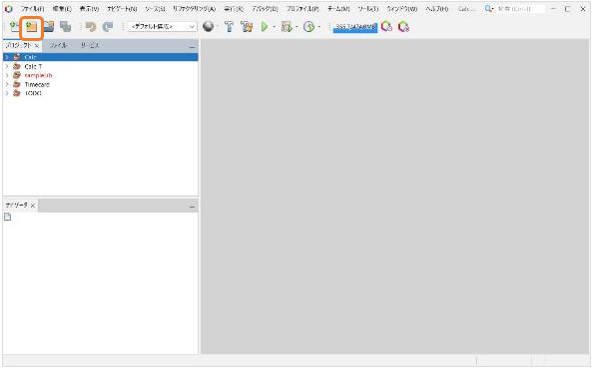595x370 pixels.
Task: Switch to the ファイル tab in side panel
Action: click(x=58, y=45)
